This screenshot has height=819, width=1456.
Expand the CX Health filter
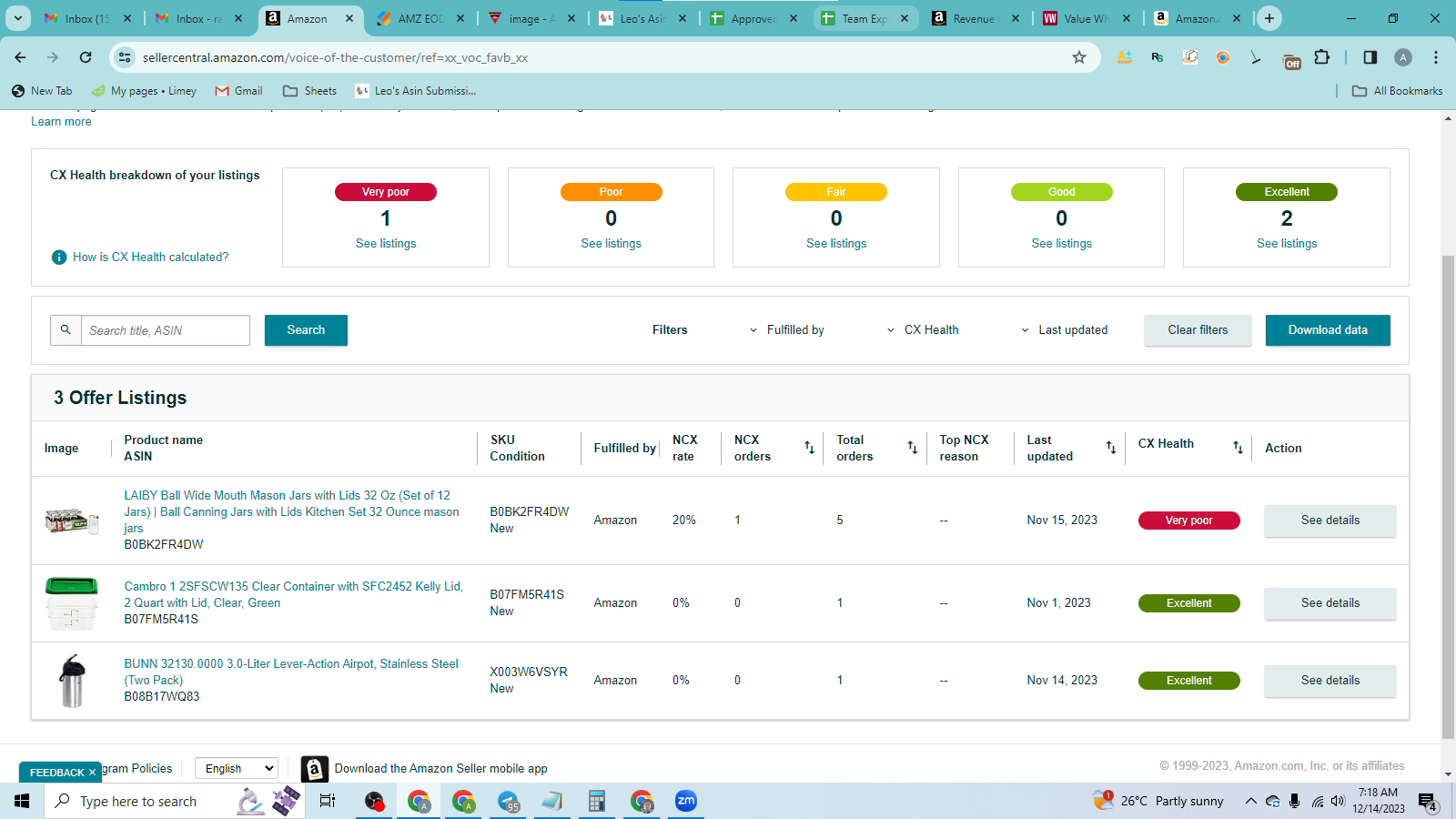click(x=923, y=330)
